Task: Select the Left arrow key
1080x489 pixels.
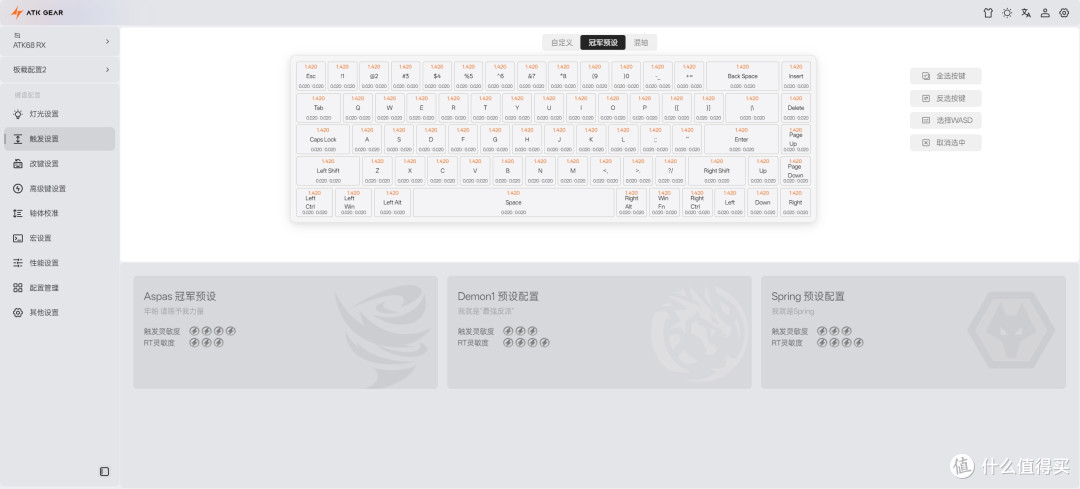Action: coord(729,202)
